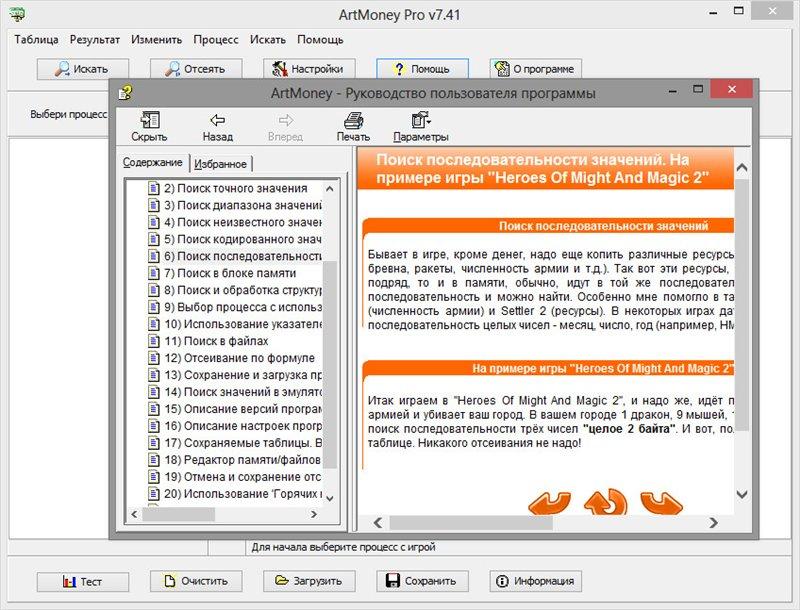Screen dimensions: 800x610
Task: Click the ArtMoney application icon in title bar
Action: (x=17, y=14)
